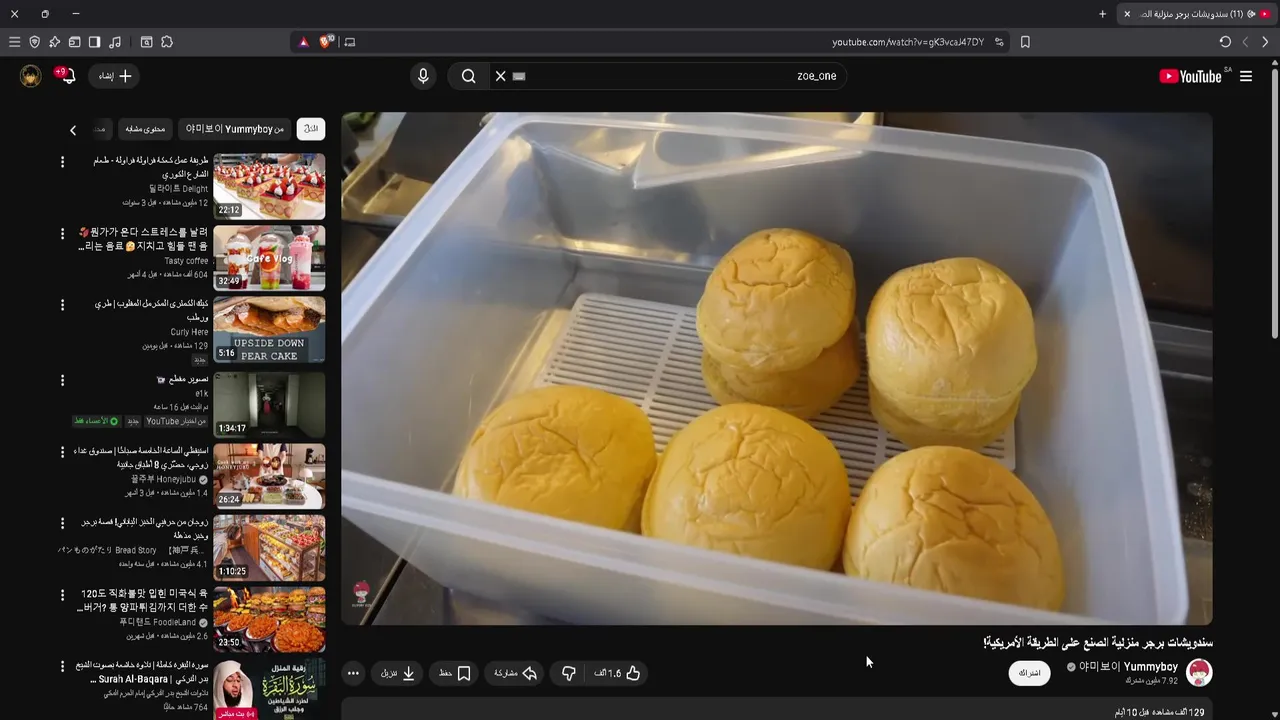The image size is (1280, 720).
Task: Open Brave Rewards triangle icon
Action: (x=304, y=42)
